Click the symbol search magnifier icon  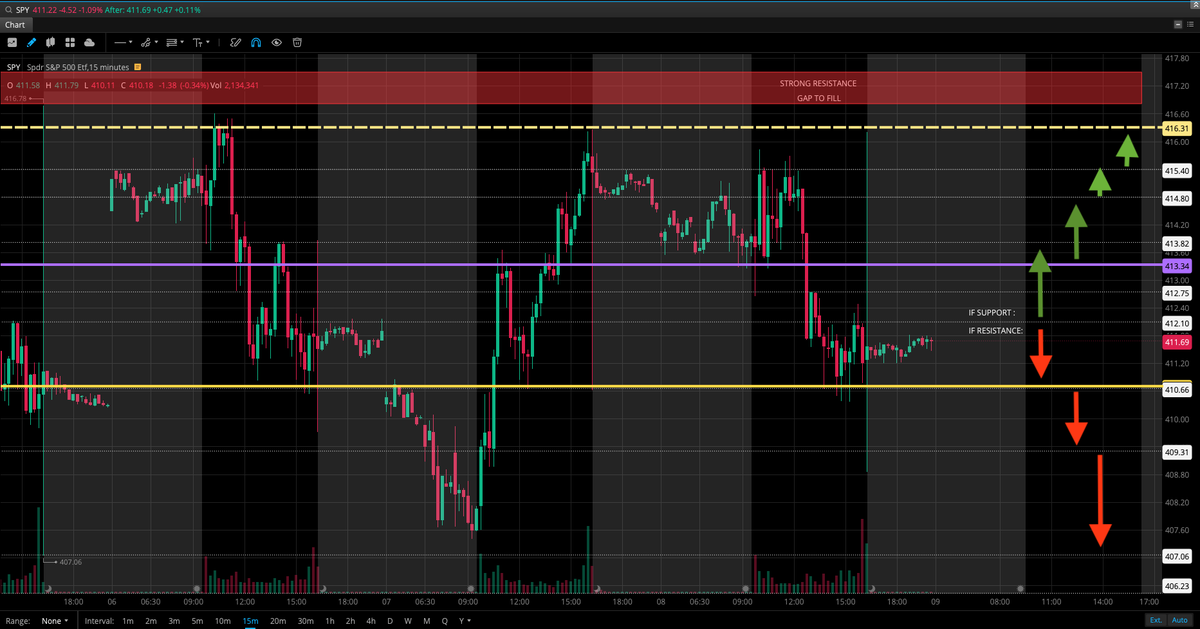(8, 9)
